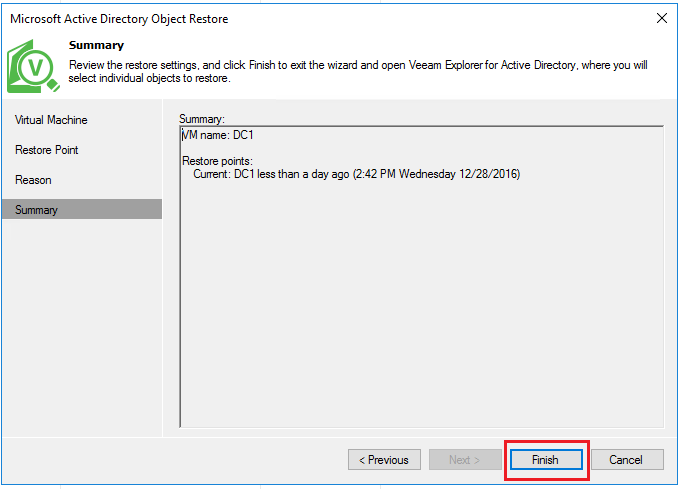Click the Cancel button

pyautogui.click(x=627, y=460)
